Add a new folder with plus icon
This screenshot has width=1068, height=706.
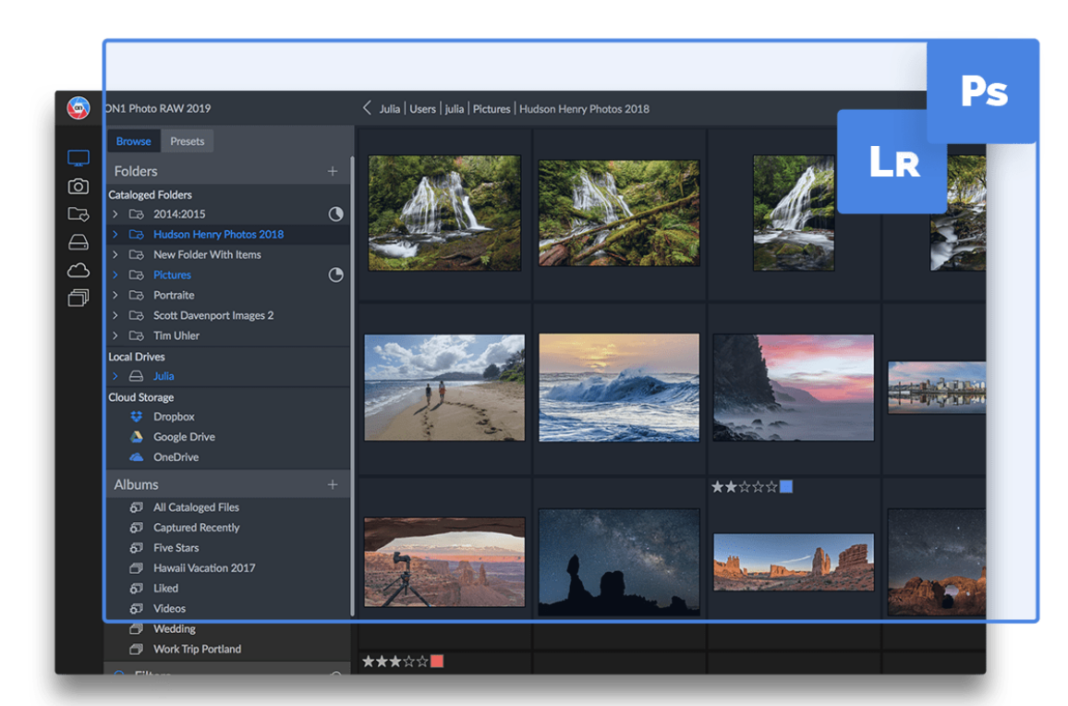(333, 171)
